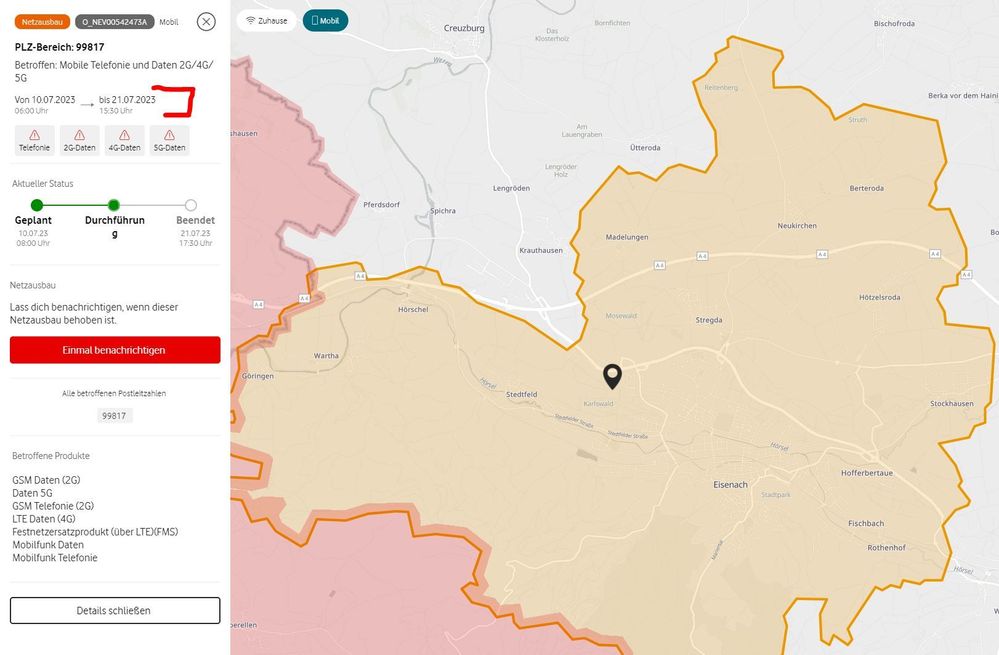Click the Von 10.07.2023 start date text
The width and height of the screenshot is (999, 655).
tap(45, 99)
